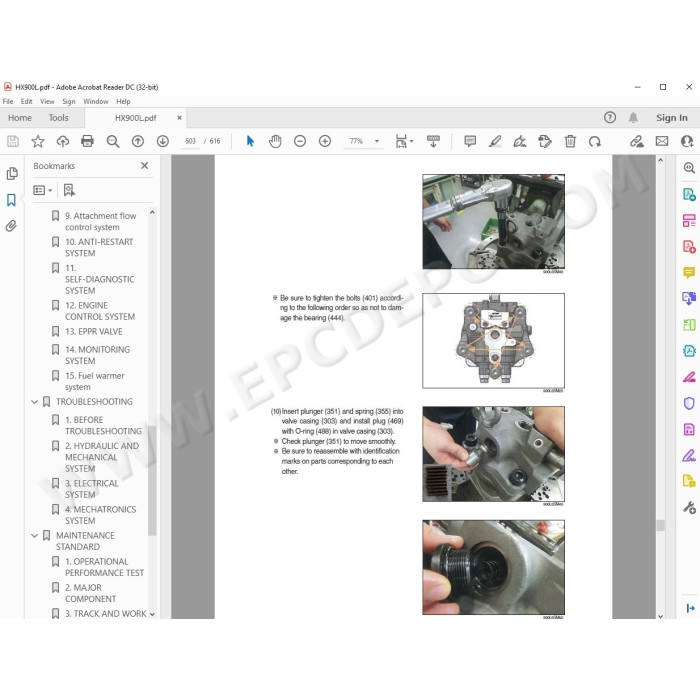Open the View menu
The height and width of the screenshot is (700, 700).
tap(47, 101)
